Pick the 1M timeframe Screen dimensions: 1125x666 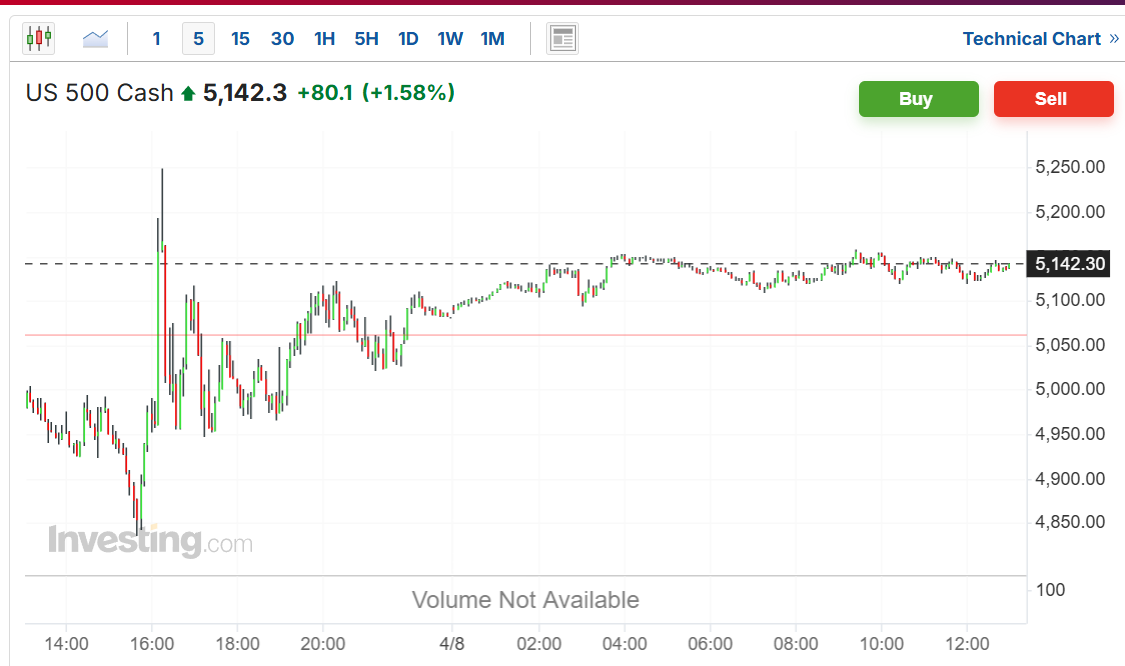click(493, 39)
